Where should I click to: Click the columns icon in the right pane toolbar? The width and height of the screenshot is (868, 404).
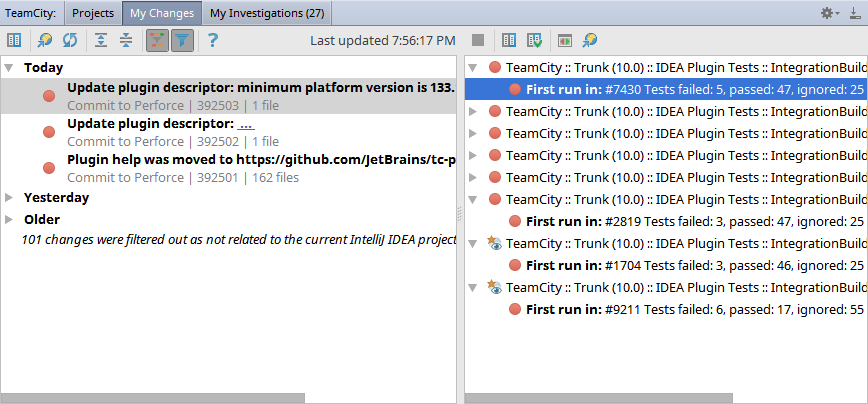click(x=509, y=40)
